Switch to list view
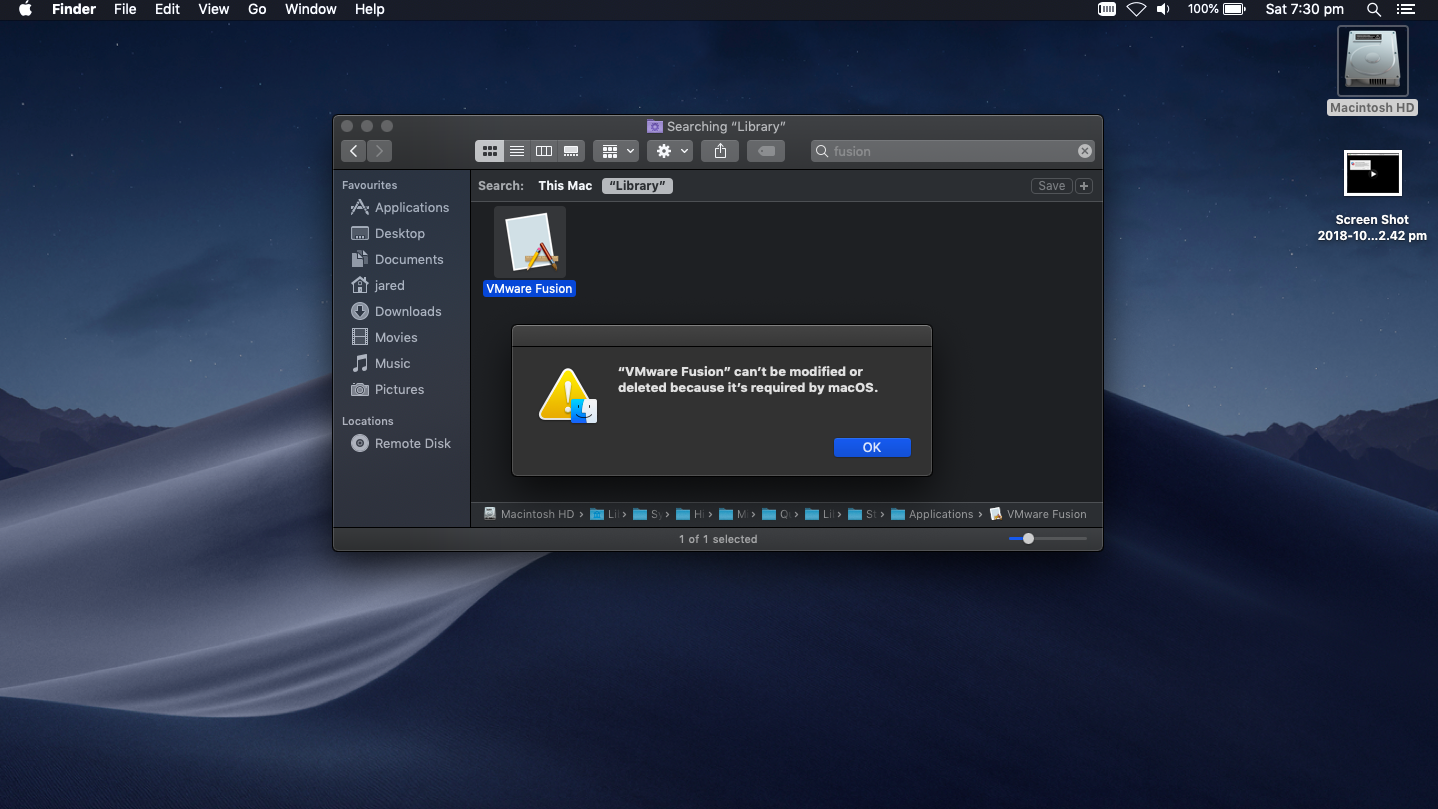This screenshot has height=809, width=1438. (x=517, y=151)
